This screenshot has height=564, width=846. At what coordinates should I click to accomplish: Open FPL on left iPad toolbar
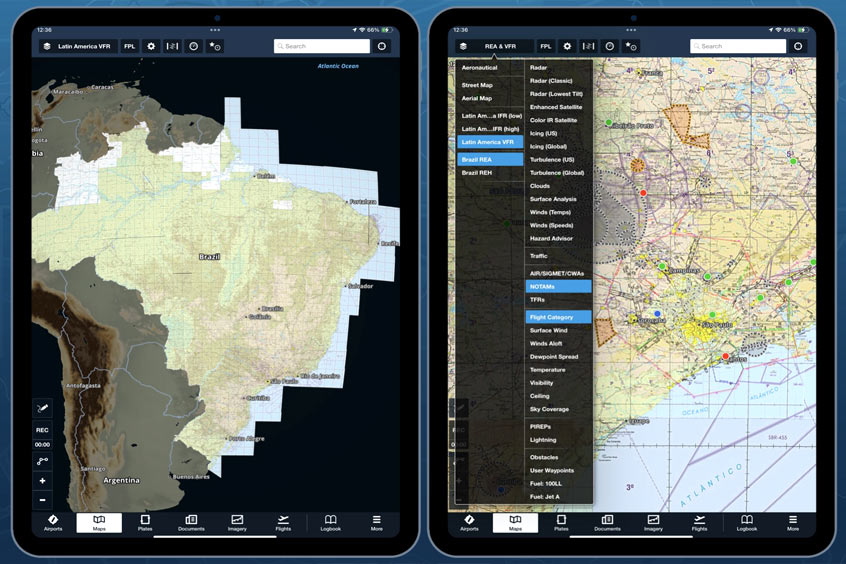point(129,46)
